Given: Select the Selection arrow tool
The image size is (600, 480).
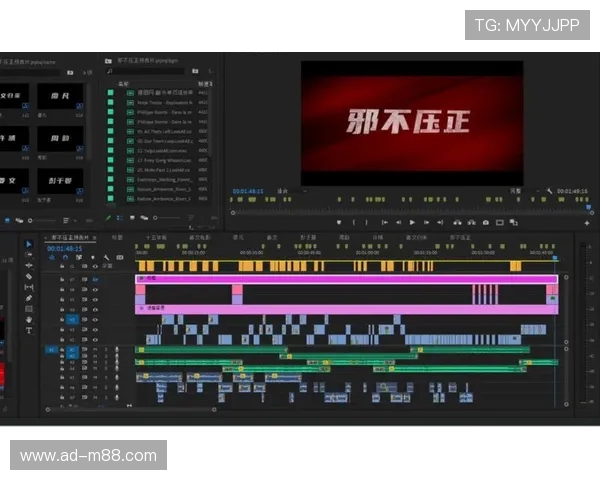Looking at the screenshot, I should (28, 244).
